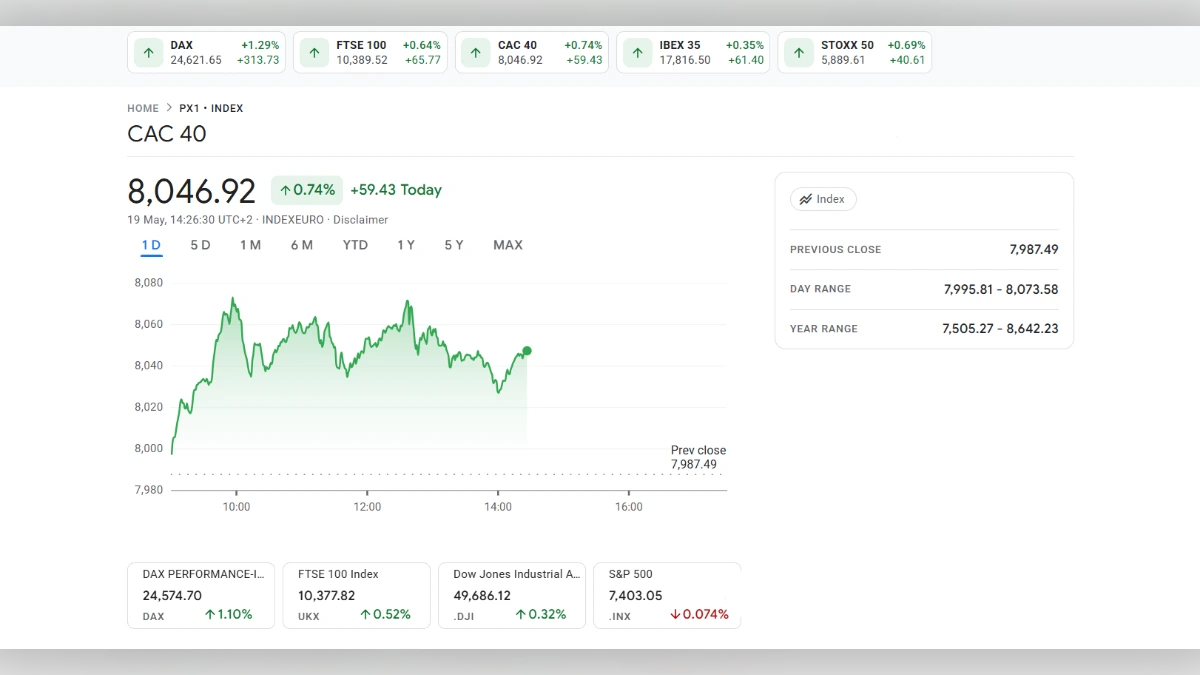The height and width of the screenshot is (675, 1200).
Task: Switch to the MAX chart range
Action: coord(508,245)
